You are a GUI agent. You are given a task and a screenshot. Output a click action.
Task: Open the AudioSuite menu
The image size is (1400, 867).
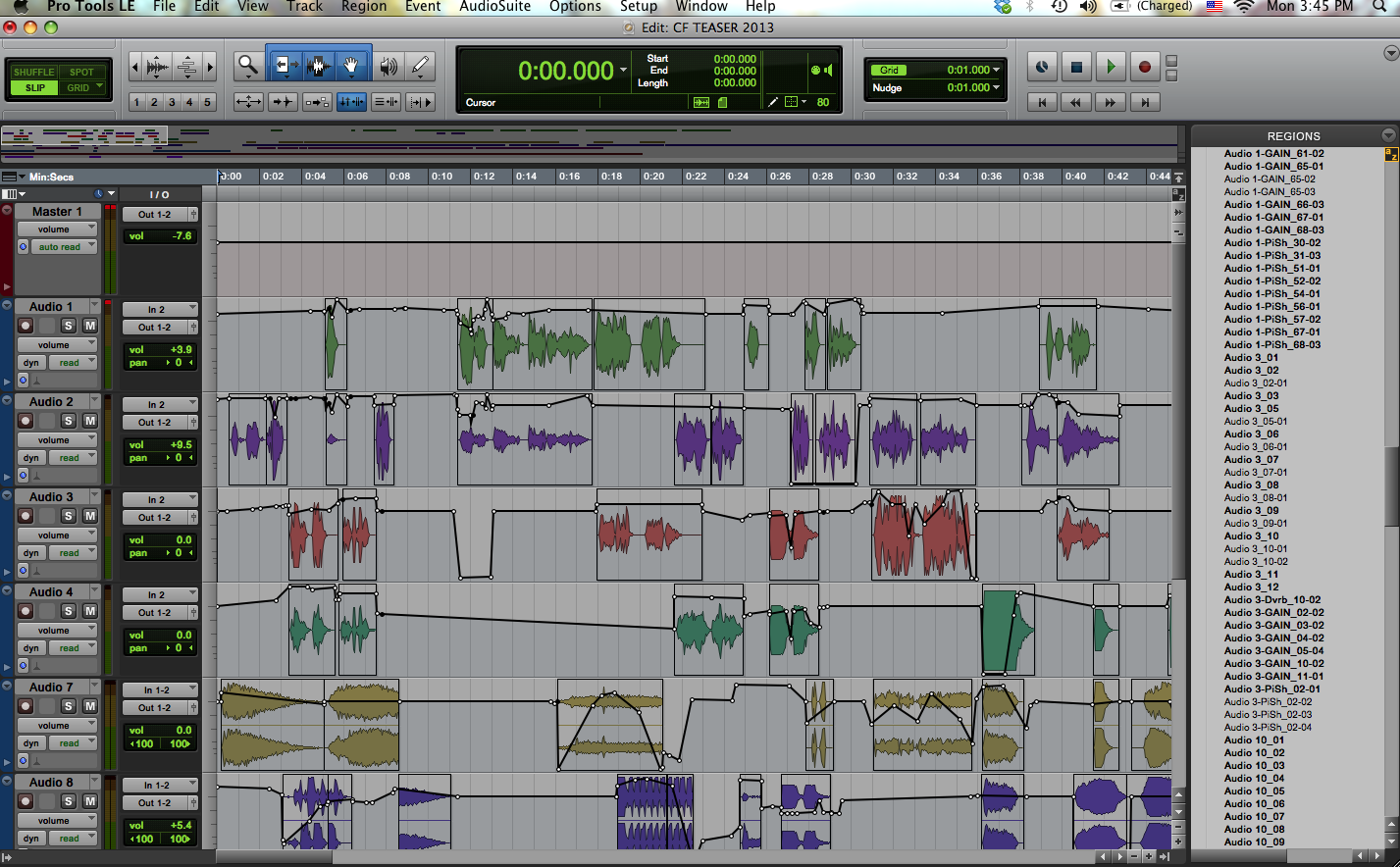tap(495, 7)
